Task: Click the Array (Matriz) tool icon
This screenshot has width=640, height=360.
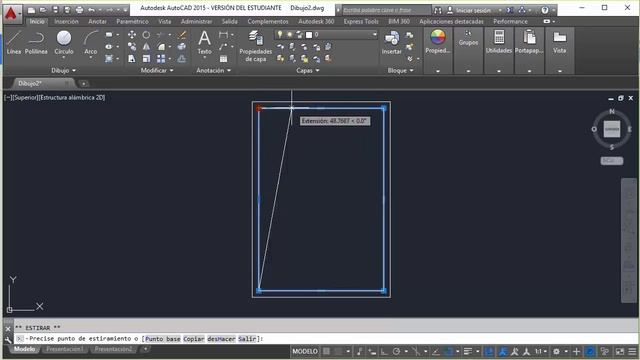Action: 161,59
